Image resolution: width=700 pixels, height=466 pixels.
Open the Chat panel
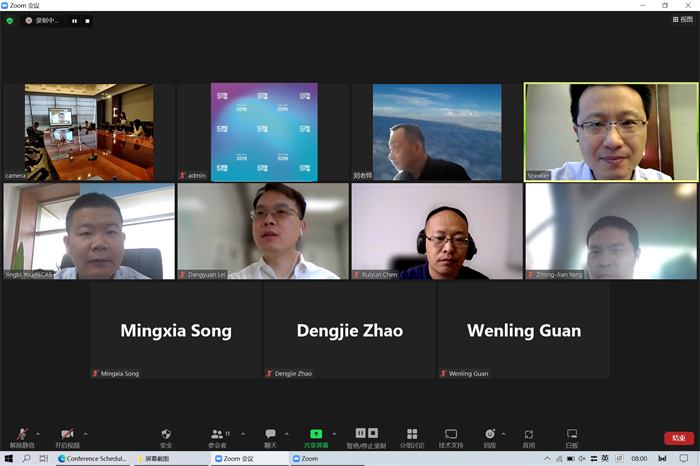click(270, 435)
